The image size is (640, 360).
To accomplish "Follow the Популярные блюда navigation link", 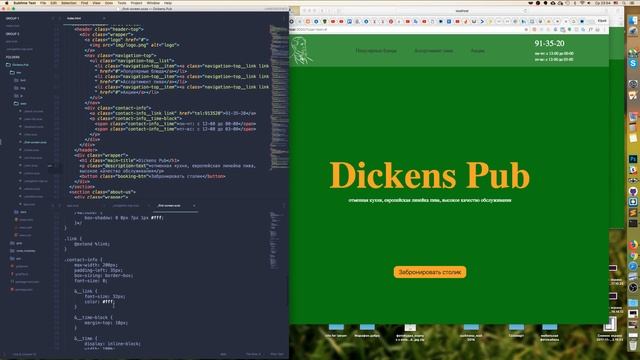I will click(376, 51).
